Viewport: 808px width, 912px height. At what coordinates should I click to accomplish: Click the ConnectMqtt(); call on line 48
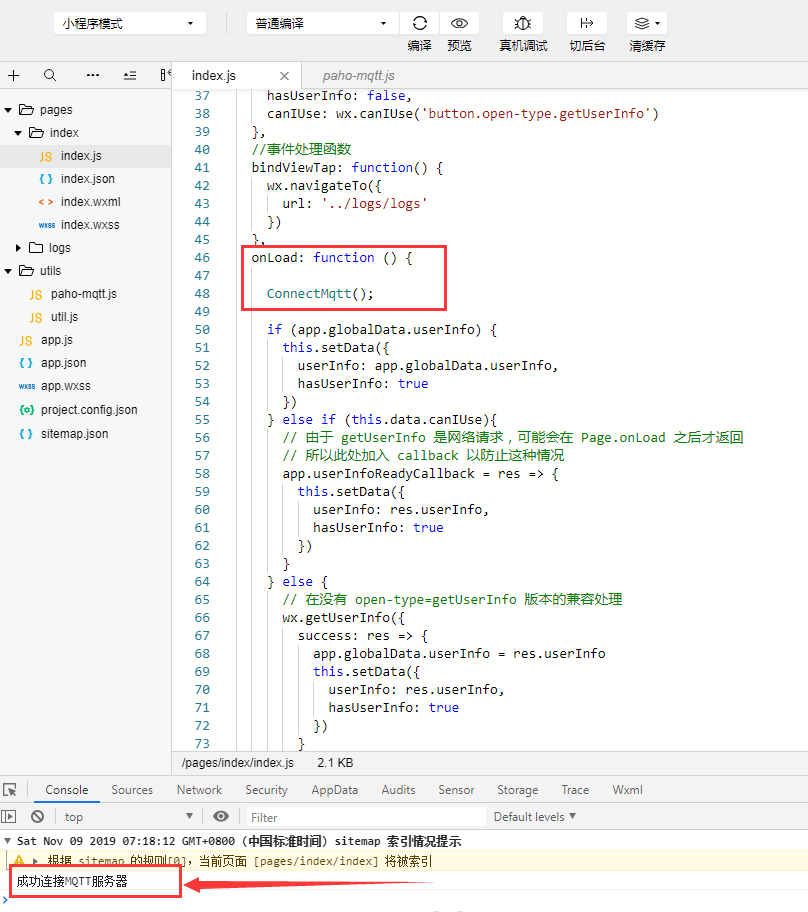click(320, 294)
